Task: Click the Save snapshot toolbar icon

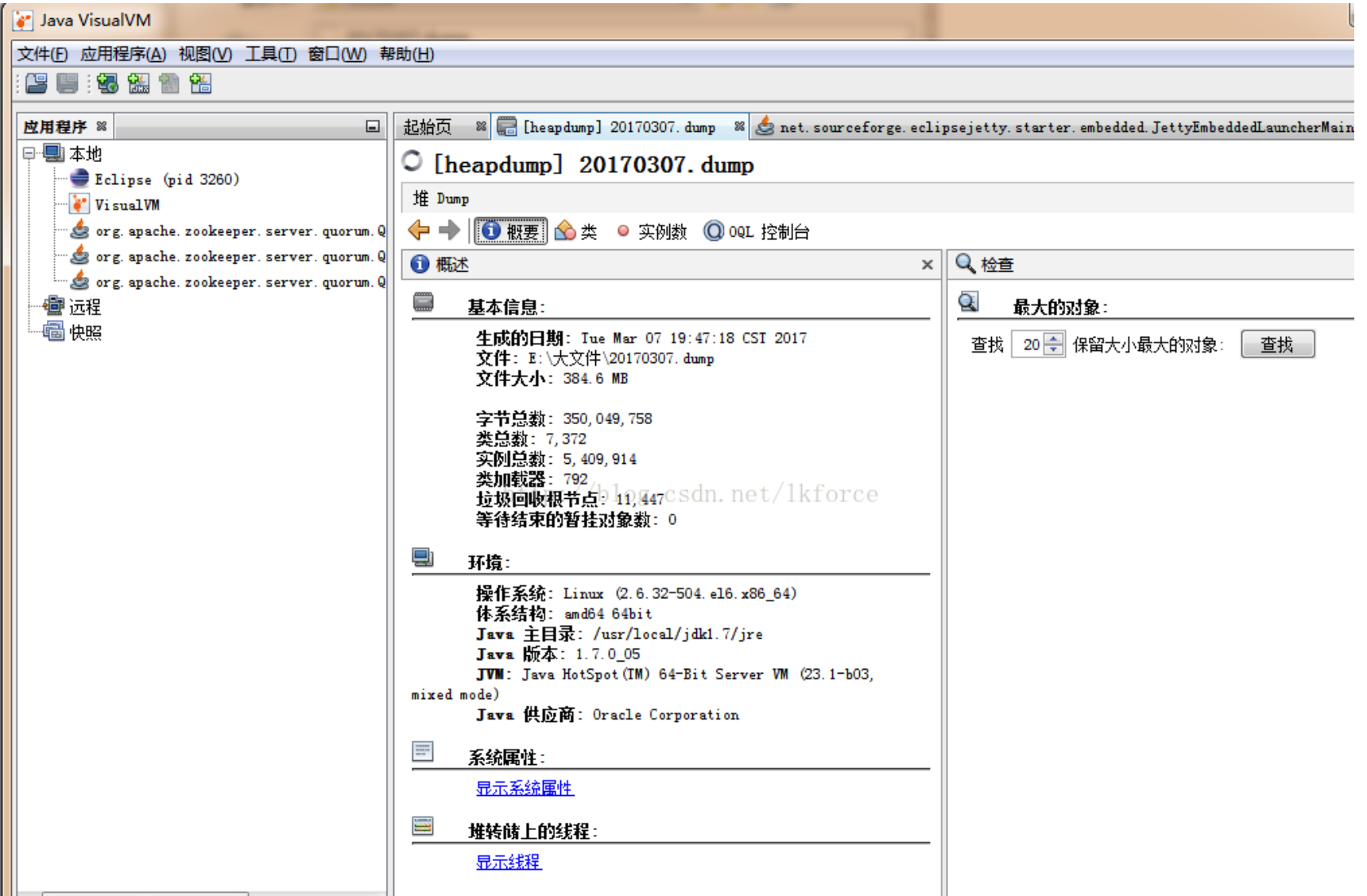Action: (x=68, y=83)
